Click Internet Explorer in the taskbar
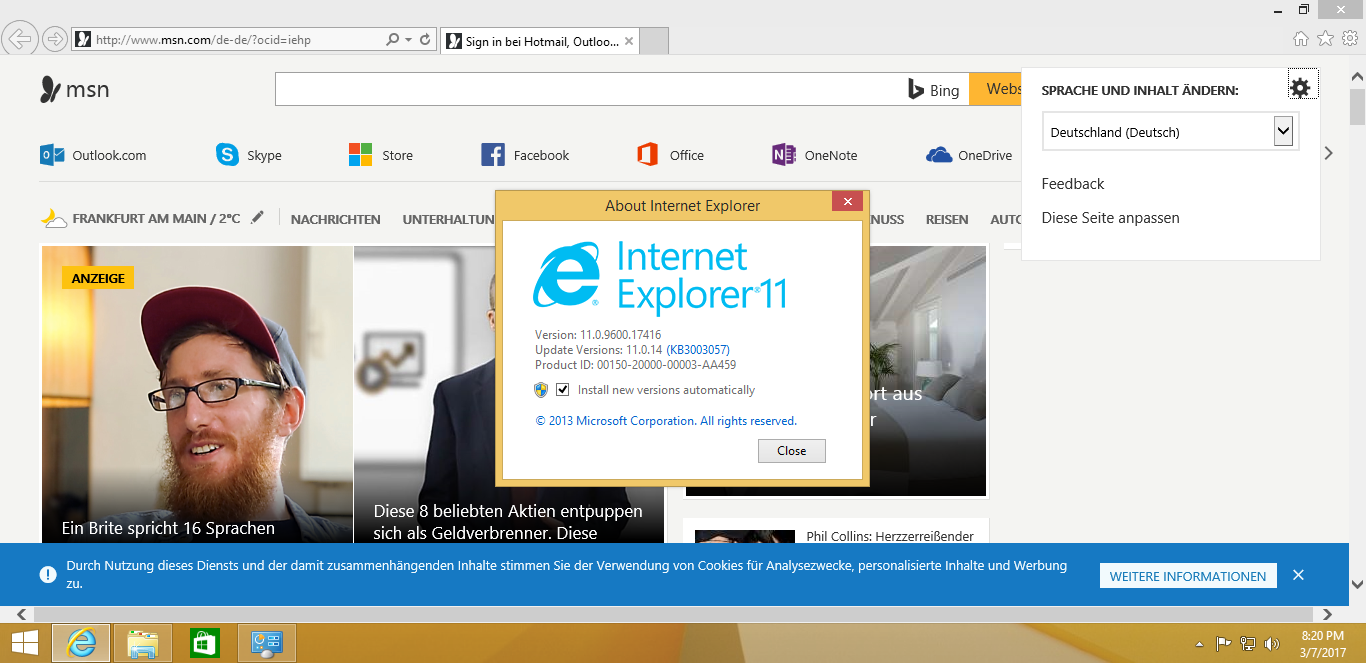This screenshot has height=663, width=1366. click(x=81, y=643)
